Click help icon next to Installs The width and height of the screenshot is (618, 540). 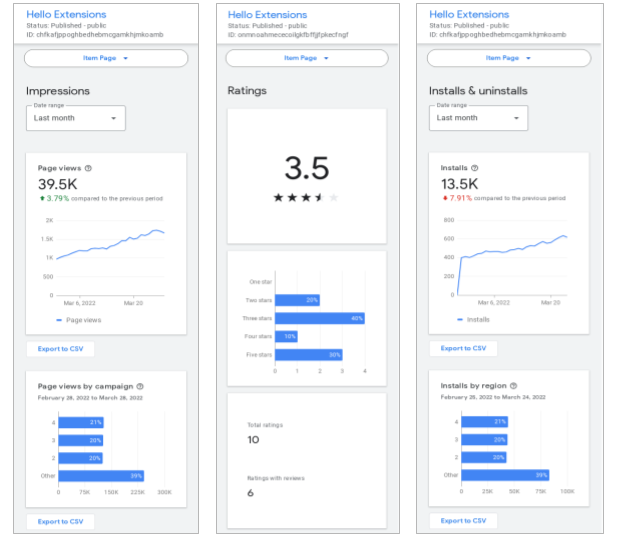coord(474,169)
